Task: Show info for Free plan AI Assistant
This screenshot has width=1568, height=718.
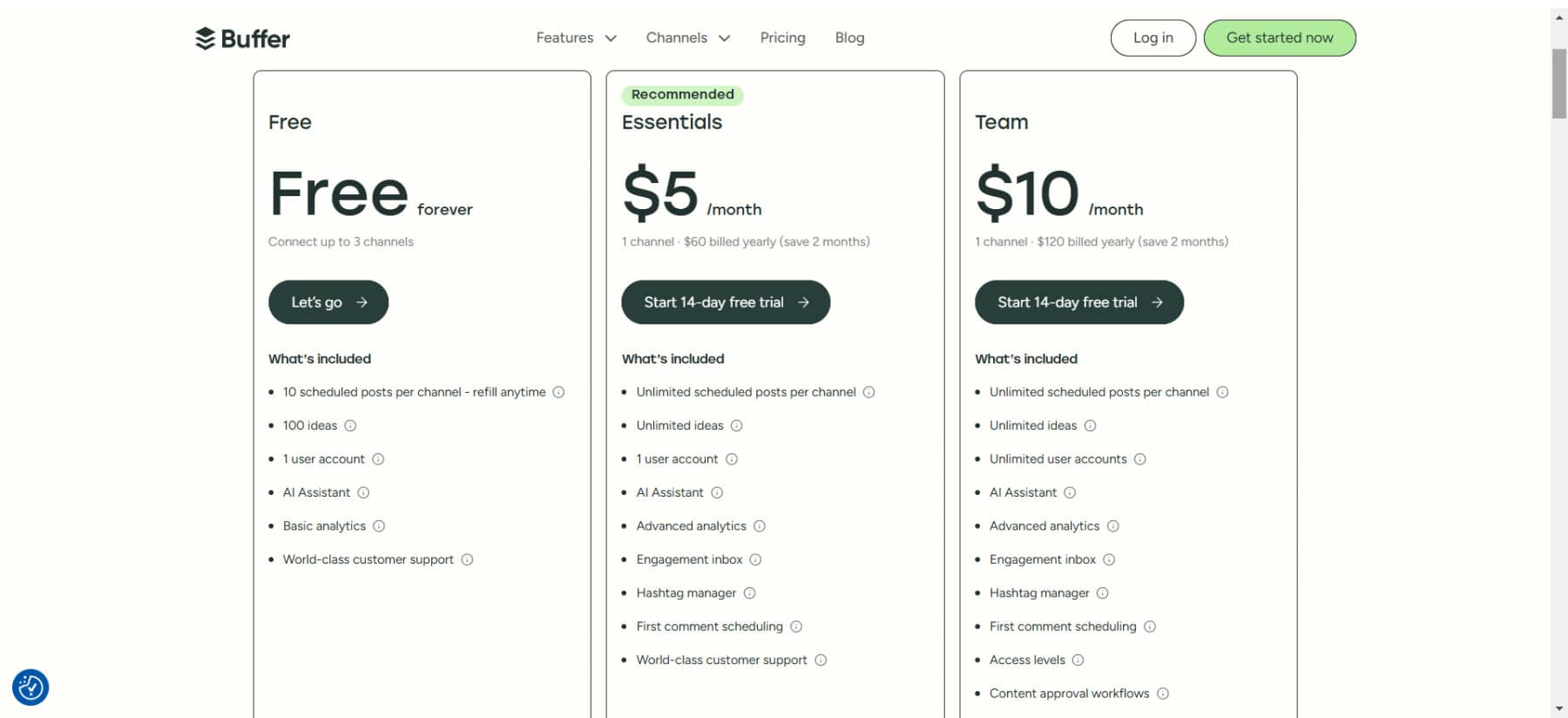Action: (364, 492)
